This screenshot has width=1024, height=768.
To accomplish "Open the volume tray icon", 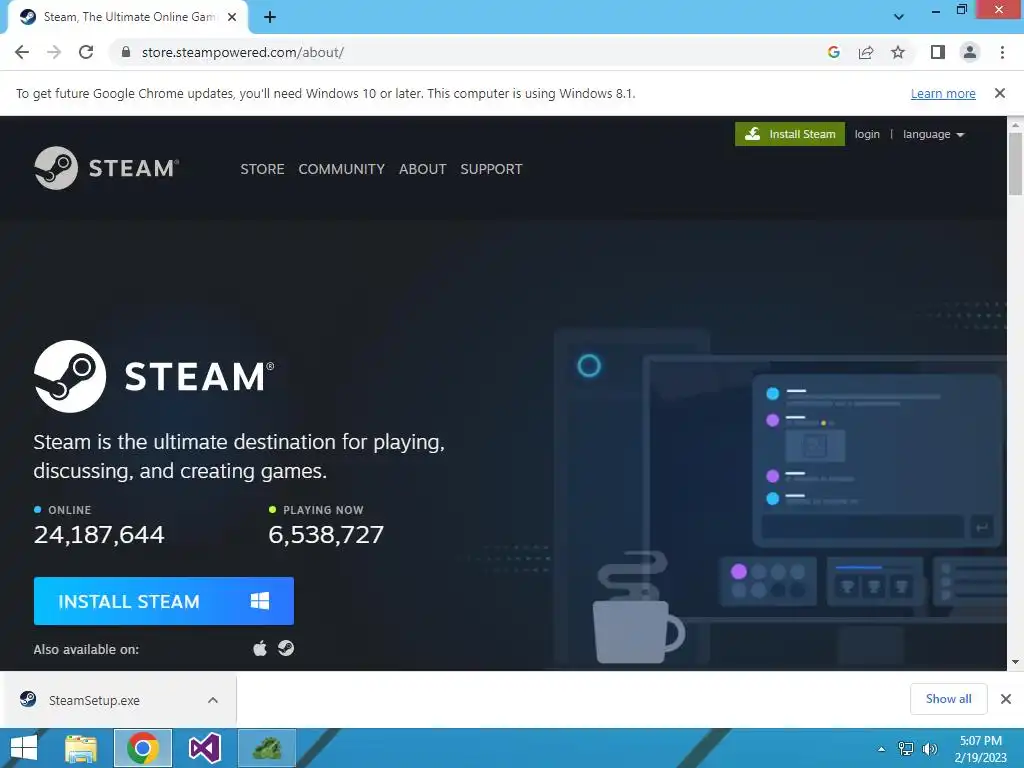I will point(929,749).
